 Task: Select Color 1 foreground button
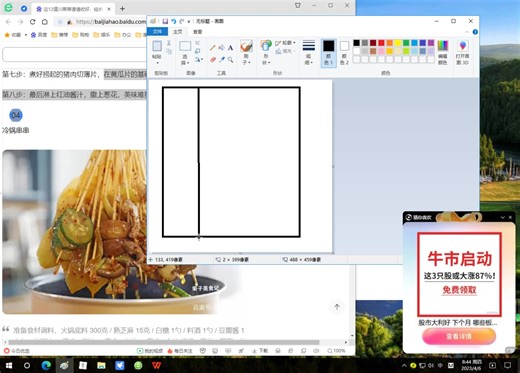pos(328,53)
